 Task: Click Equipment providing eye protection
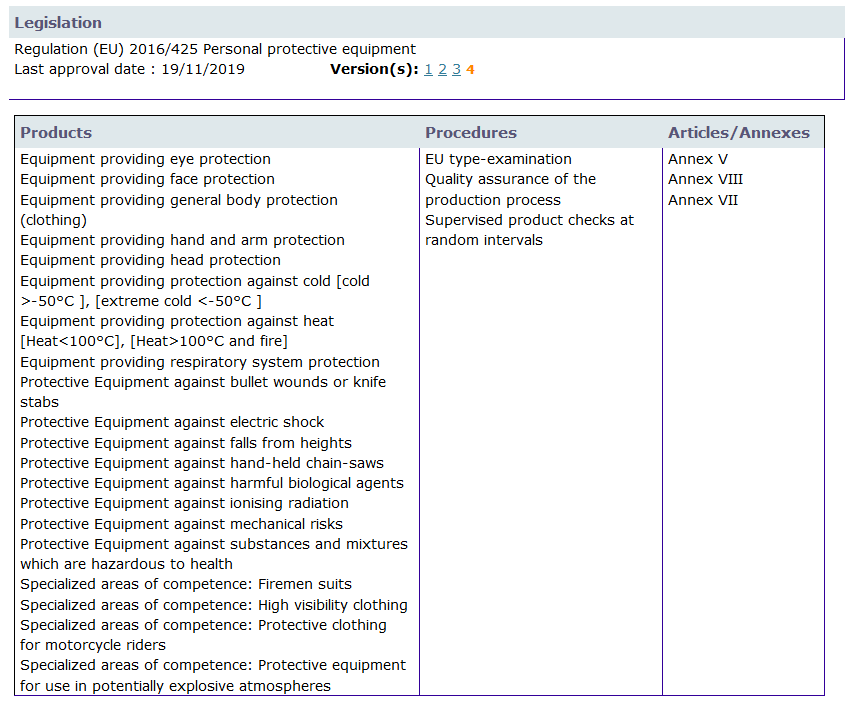145,159
